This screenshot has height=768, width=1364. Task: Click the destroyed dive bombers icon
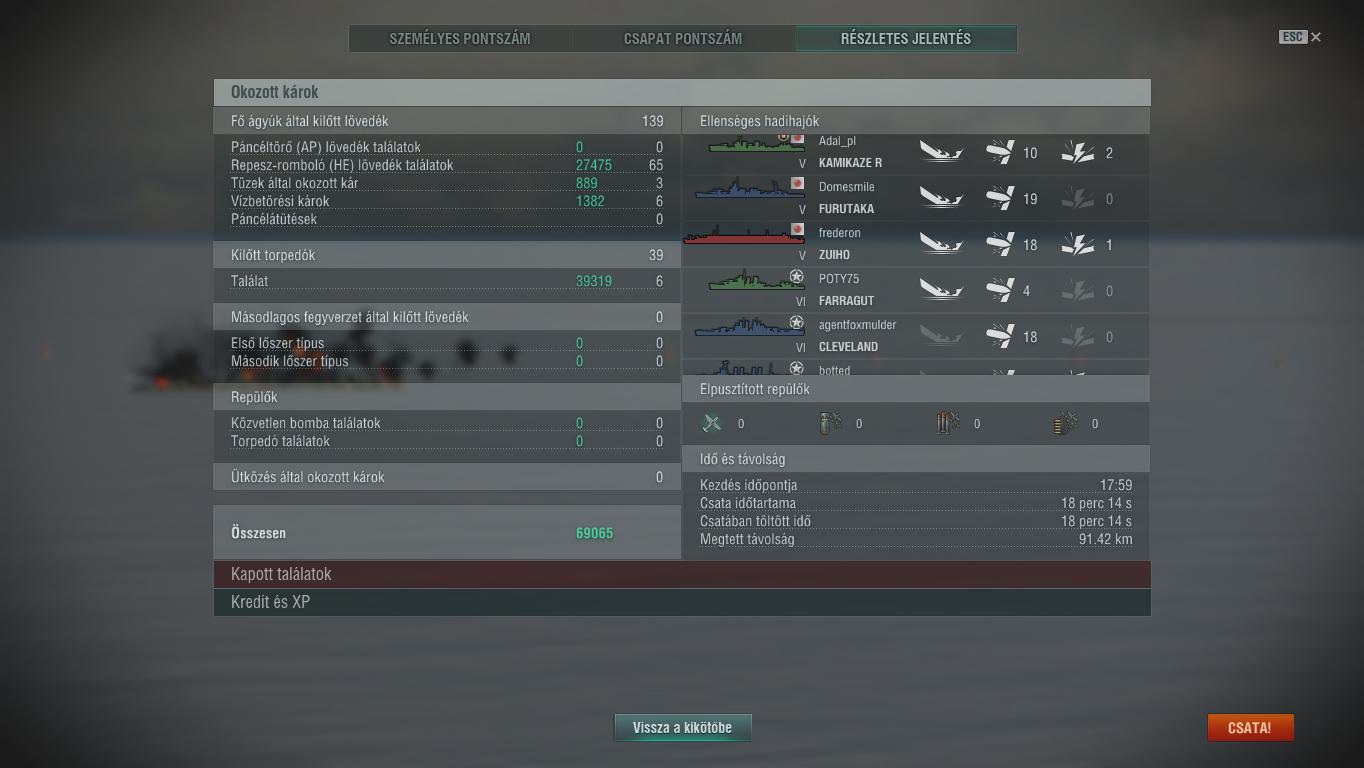[948, 424]
